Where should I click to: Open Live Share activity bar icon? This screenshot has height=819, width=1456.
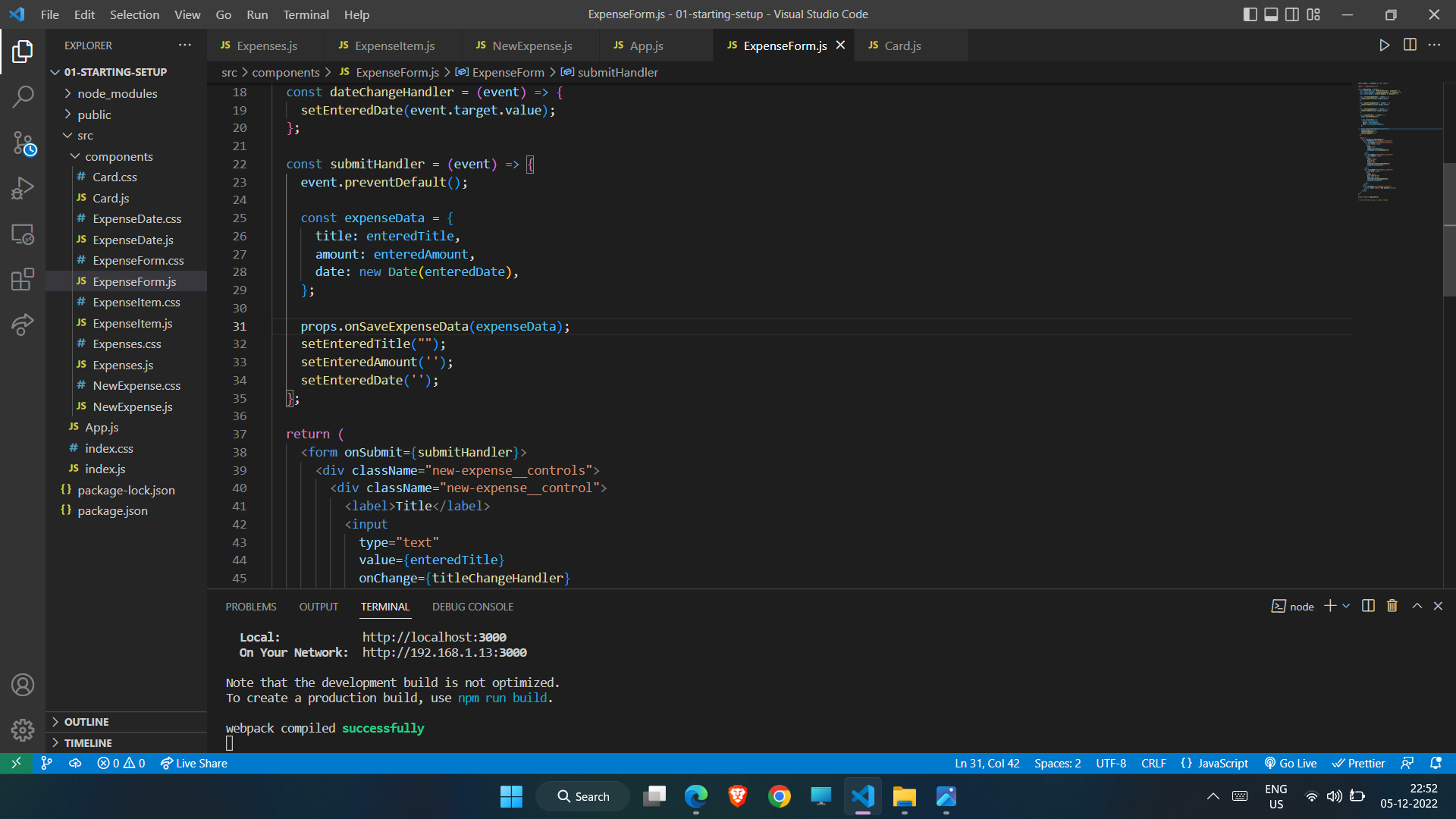23,325
